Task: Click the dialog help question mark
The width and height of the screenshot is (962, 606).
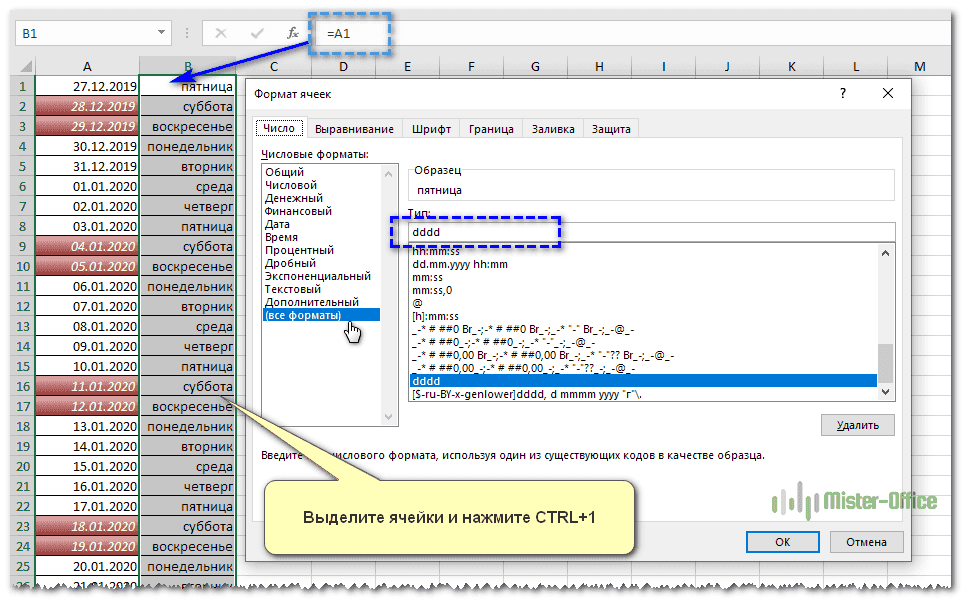Action: tap(843, 93)
